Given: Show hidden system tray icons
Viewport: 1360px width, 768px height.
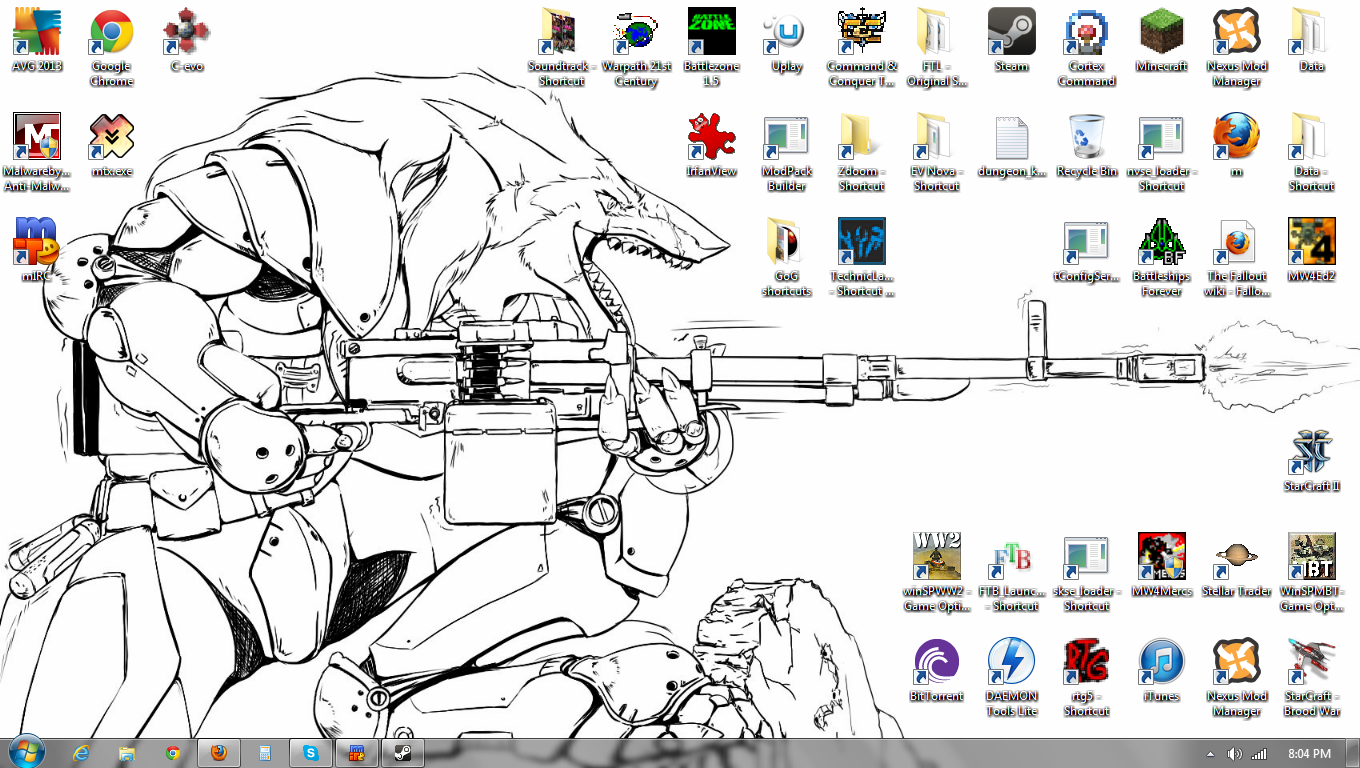Looking at the screenshot, I should click(x=1210, y=753).
